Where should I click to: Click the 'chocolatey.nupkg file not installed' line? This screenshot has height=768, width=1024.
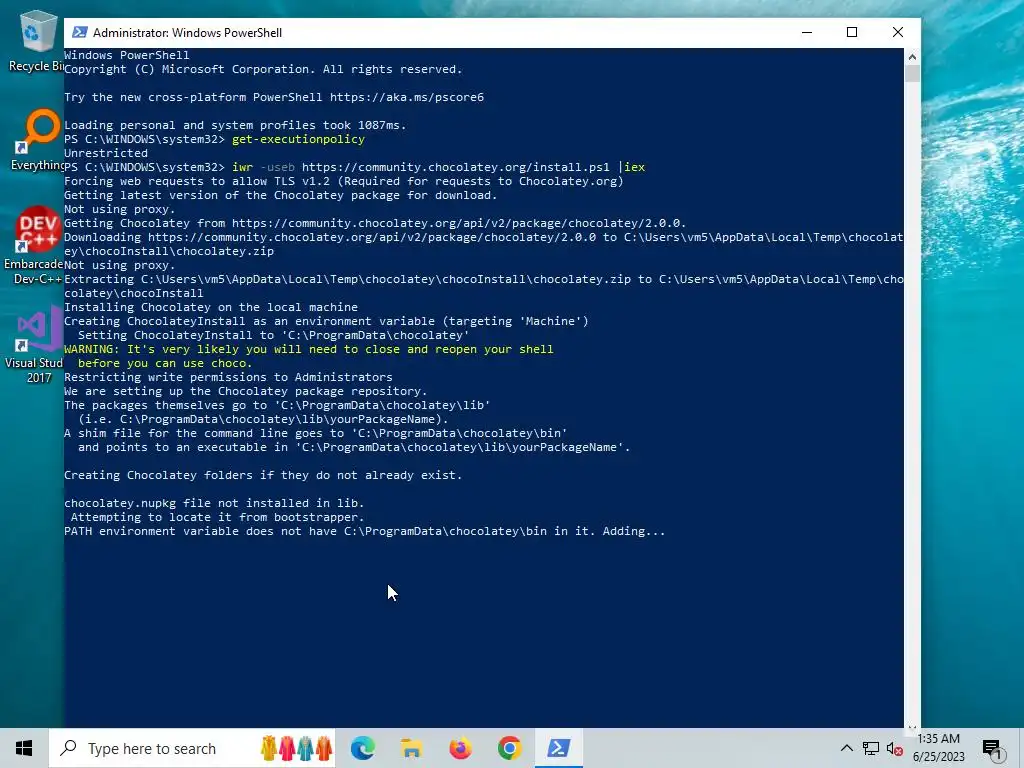tap(214, 504)
